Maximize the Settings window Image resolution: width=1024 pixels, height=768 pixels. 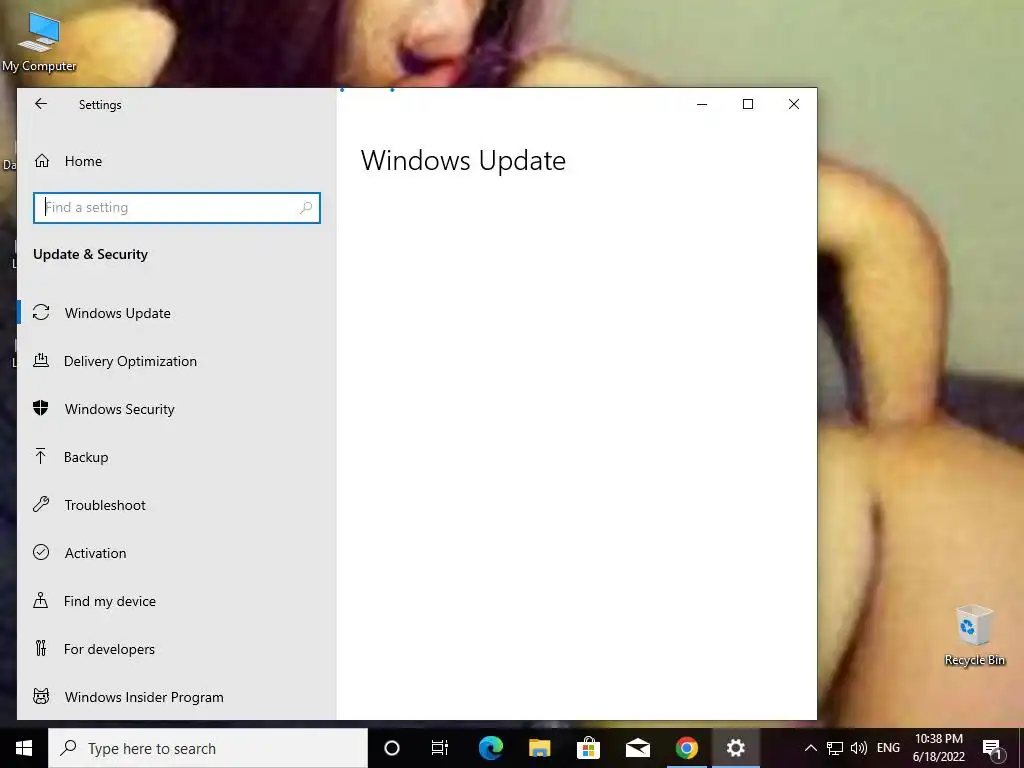748,104
